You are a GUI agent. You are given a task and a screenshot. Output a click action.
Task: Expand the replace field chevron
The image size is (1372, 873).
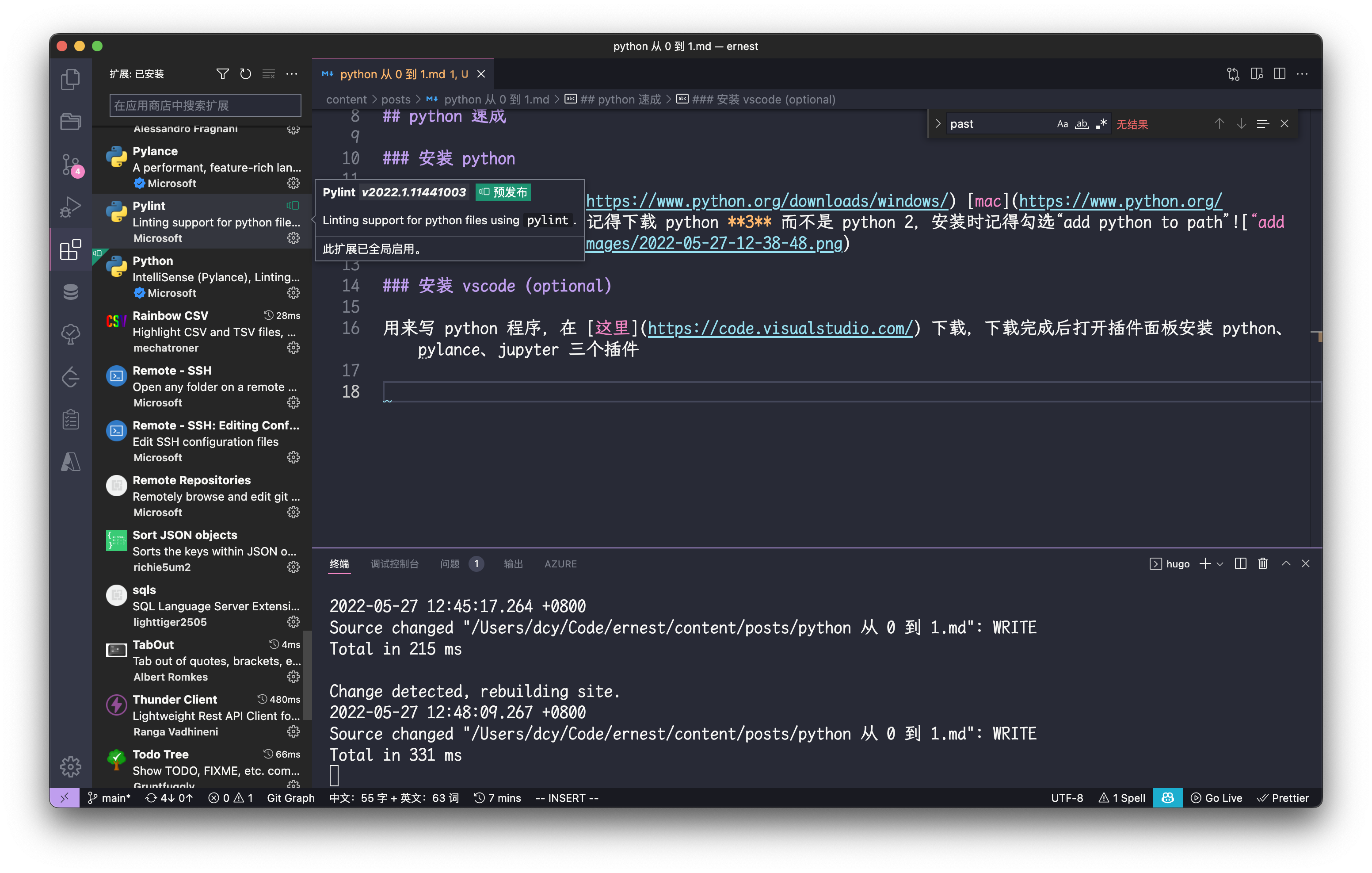click(x=938, y=124)
